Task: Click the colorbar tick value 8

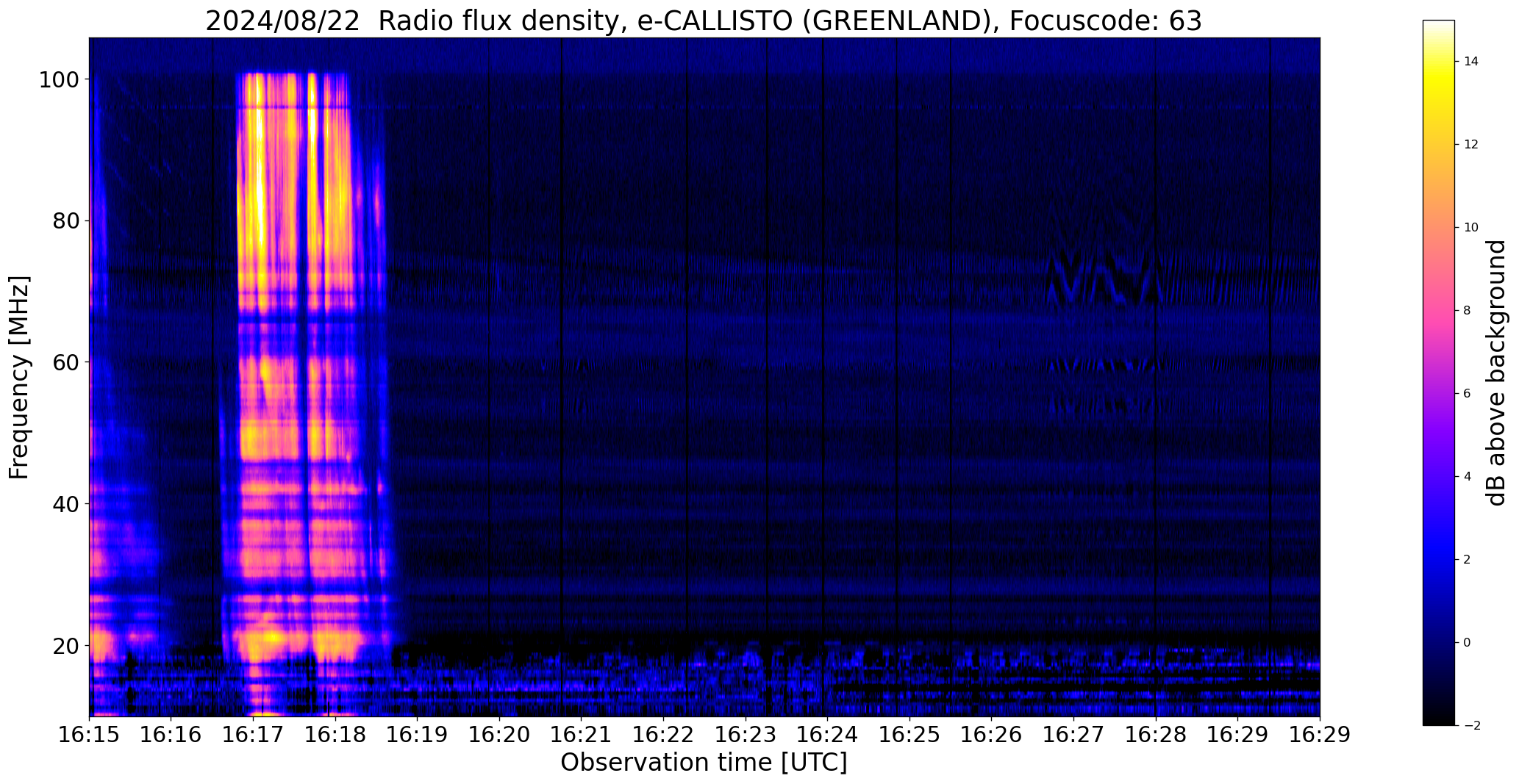Action: [x=1468, y=311]
